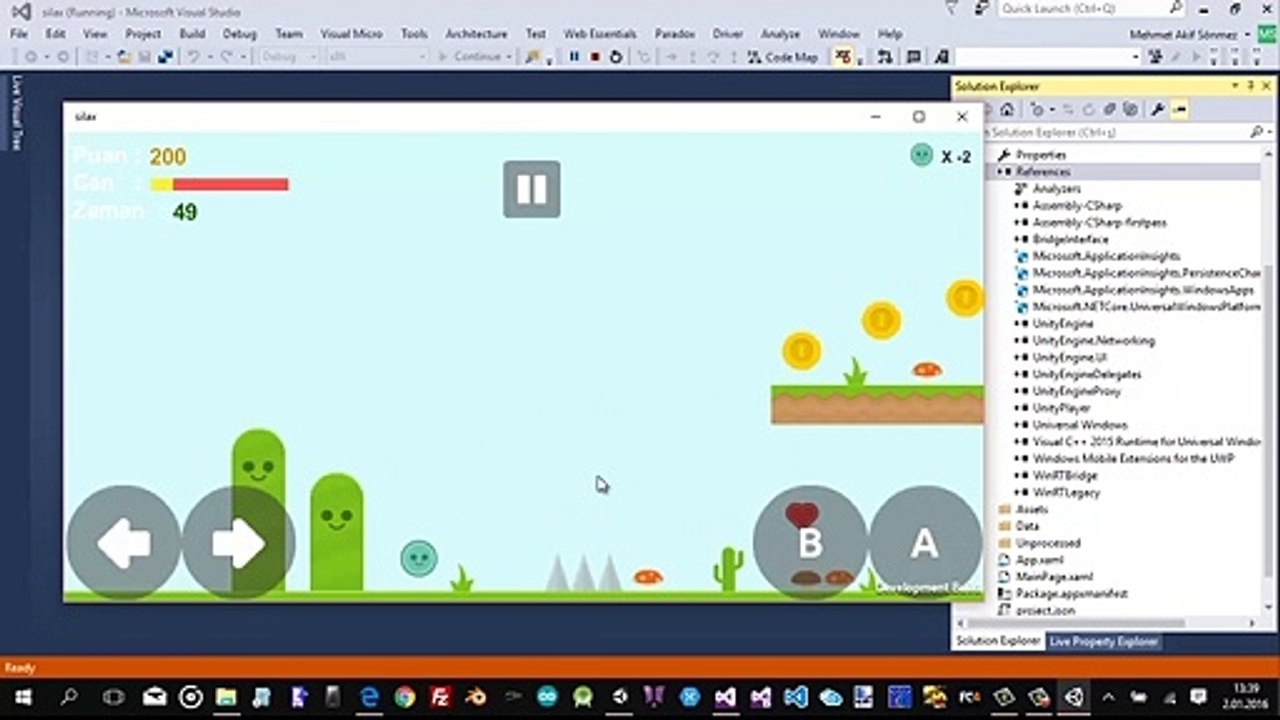Click Show All Files in Solution Explorer

[x=1130, y=109]
